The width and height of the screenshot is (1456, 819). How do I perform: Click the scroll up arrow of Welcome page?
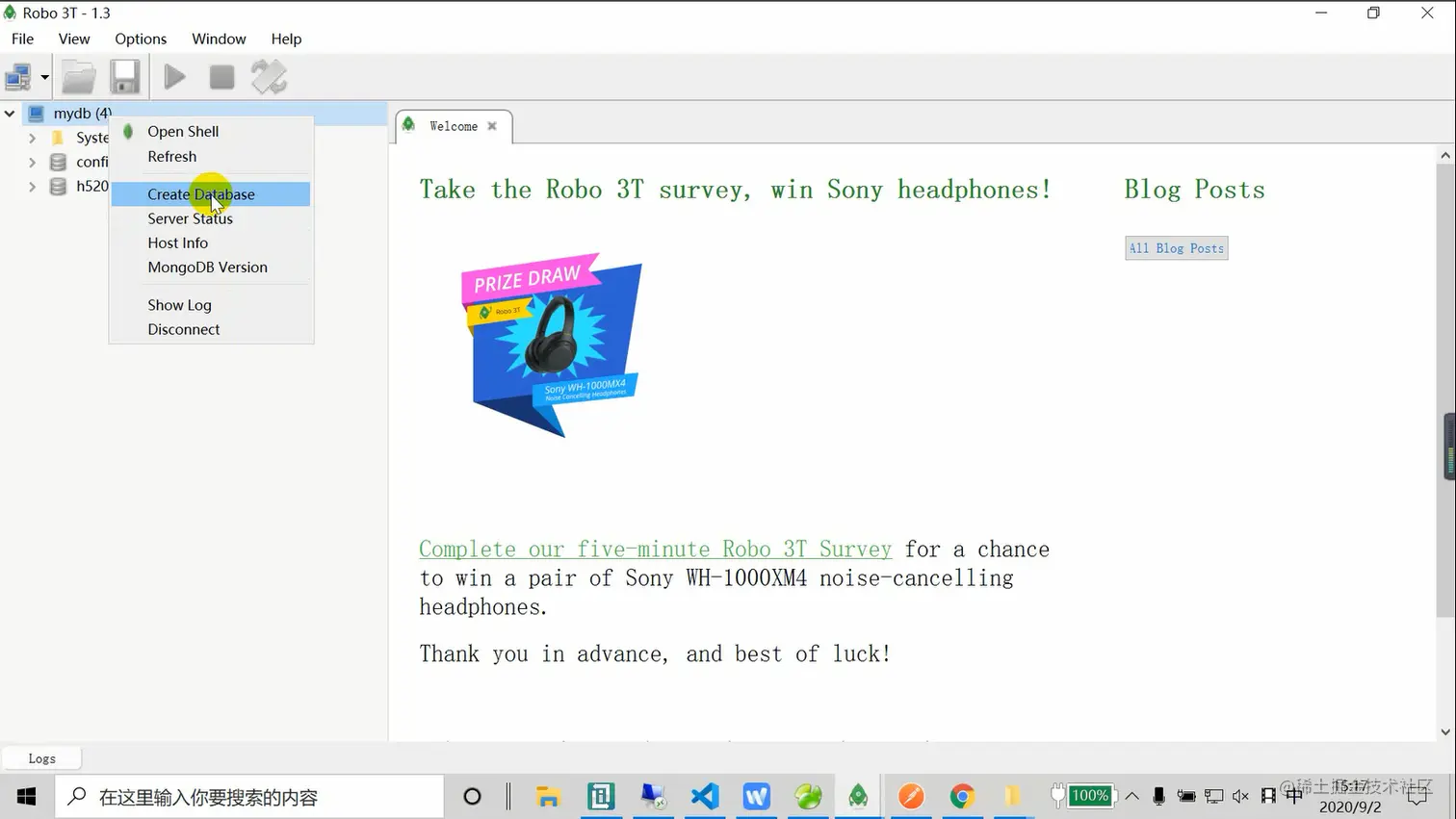1445,155
